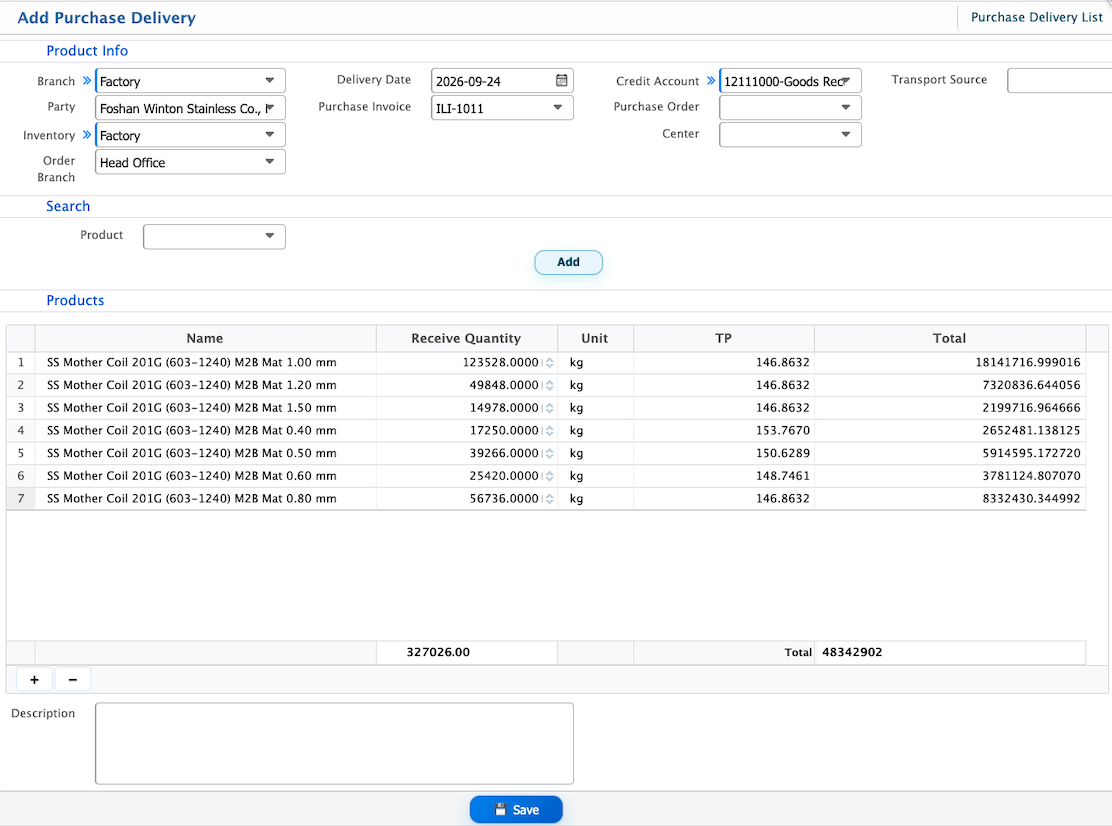The width and height of the screenshot is (1112, 826).
Task: Expand the Inventory dropdown
Action: (x=269, y=135)
